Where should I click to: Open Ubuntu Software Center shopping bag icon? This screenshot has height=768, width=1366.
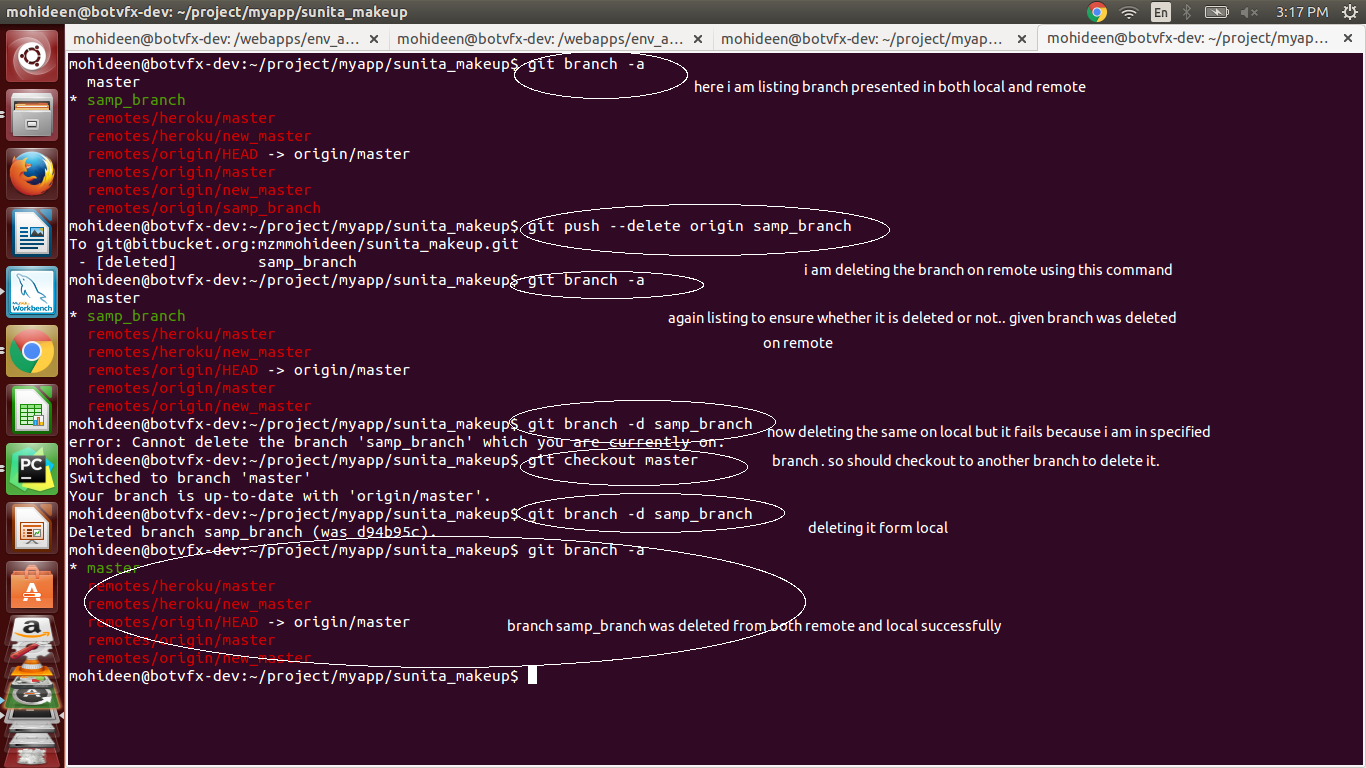pos(33,587)
